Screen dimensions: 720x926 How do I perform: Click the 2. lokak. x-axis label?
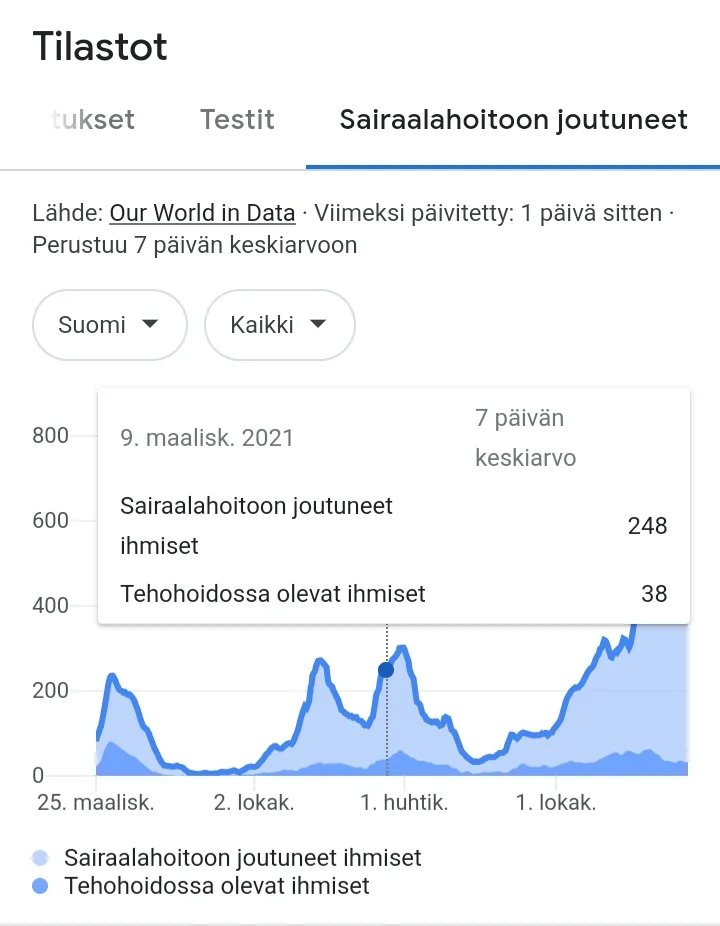coord(254,803)
